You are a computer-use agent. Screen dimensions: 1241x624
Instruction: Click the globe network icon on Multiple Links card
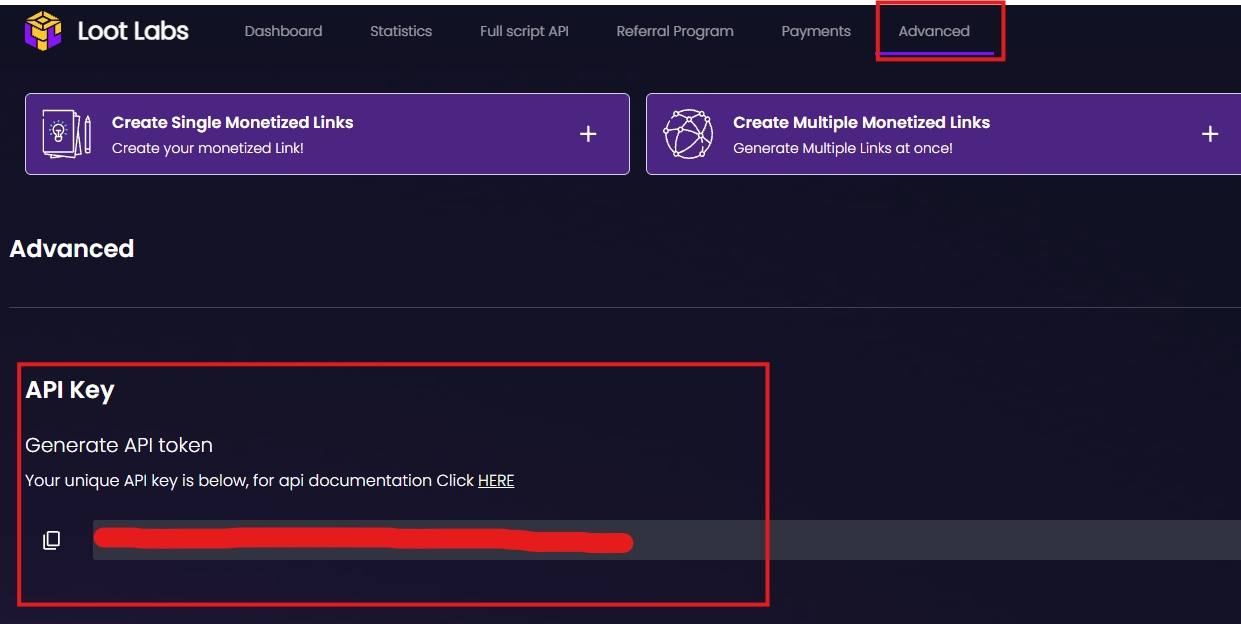tap(689, 134)
